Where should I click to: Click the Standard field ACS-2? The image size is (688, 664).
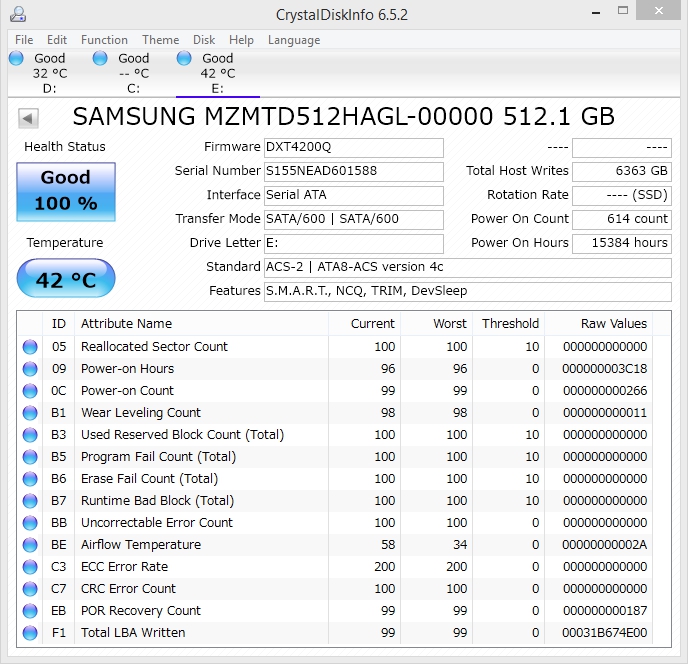tap(468, 267)
